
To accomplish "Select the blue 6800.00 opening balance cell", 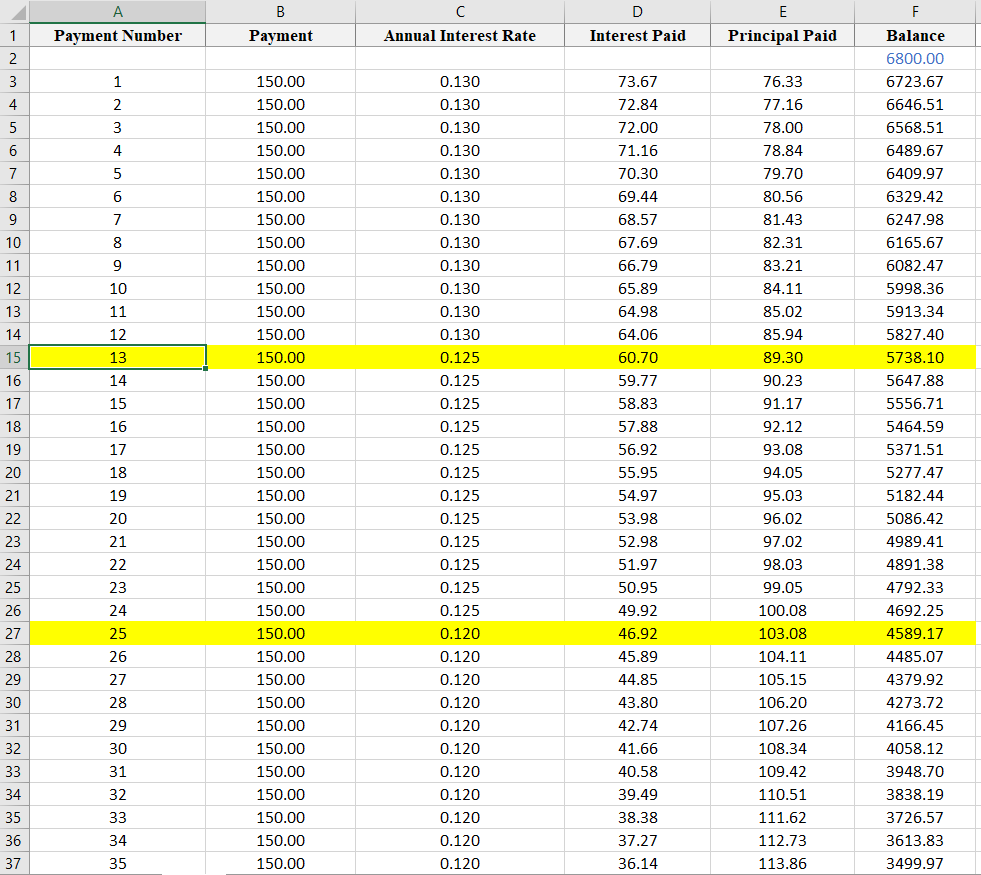I will tap(915, 58).
